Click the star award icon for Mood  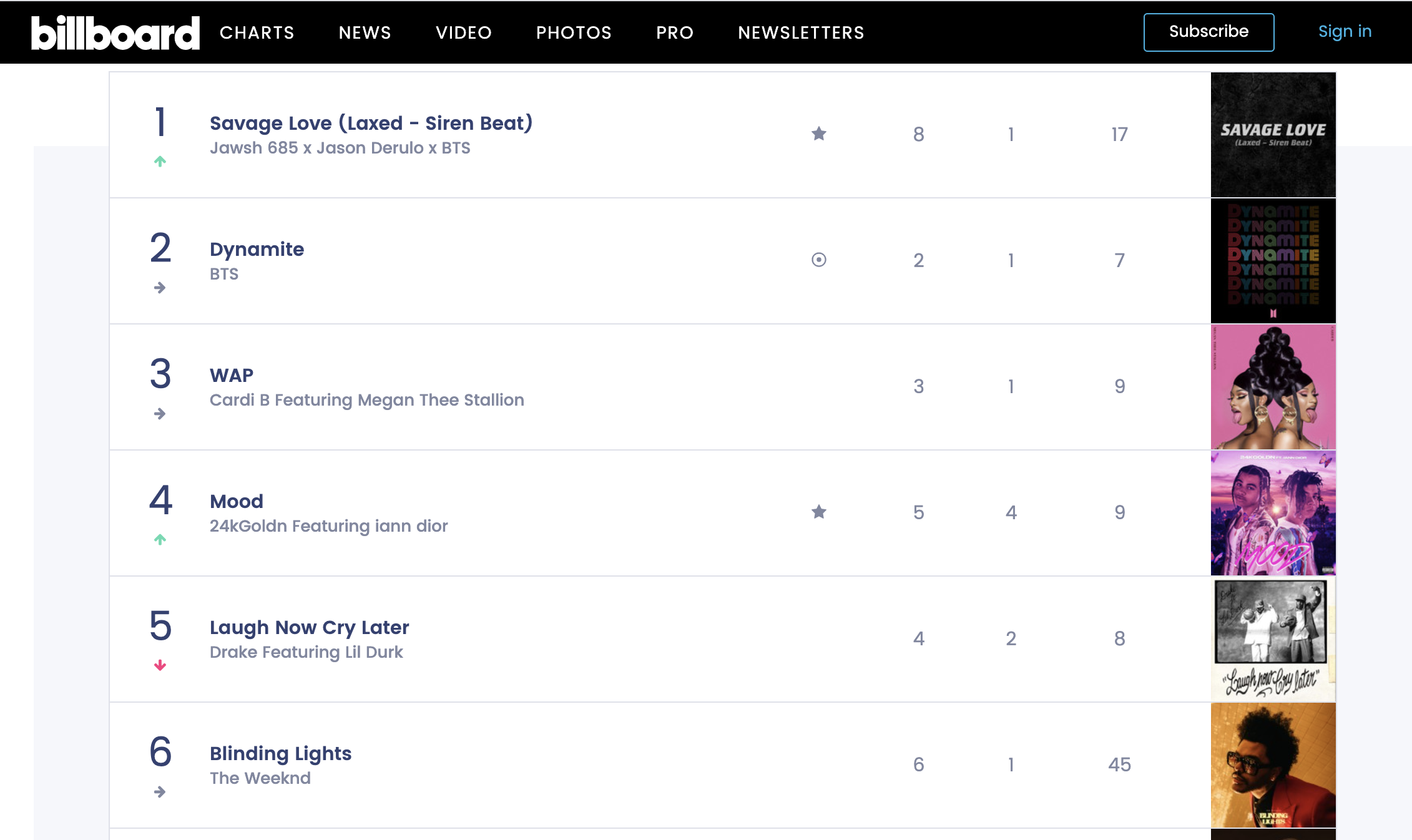pyautogui.click(x=819, y=512)
